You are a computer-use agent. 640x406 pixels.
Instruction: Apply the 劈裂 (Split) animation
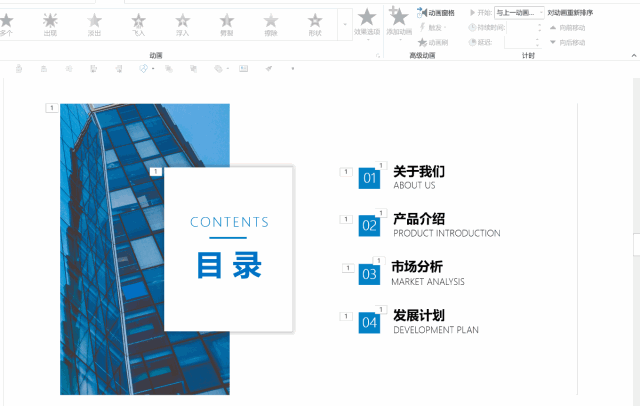pos(227,24)
